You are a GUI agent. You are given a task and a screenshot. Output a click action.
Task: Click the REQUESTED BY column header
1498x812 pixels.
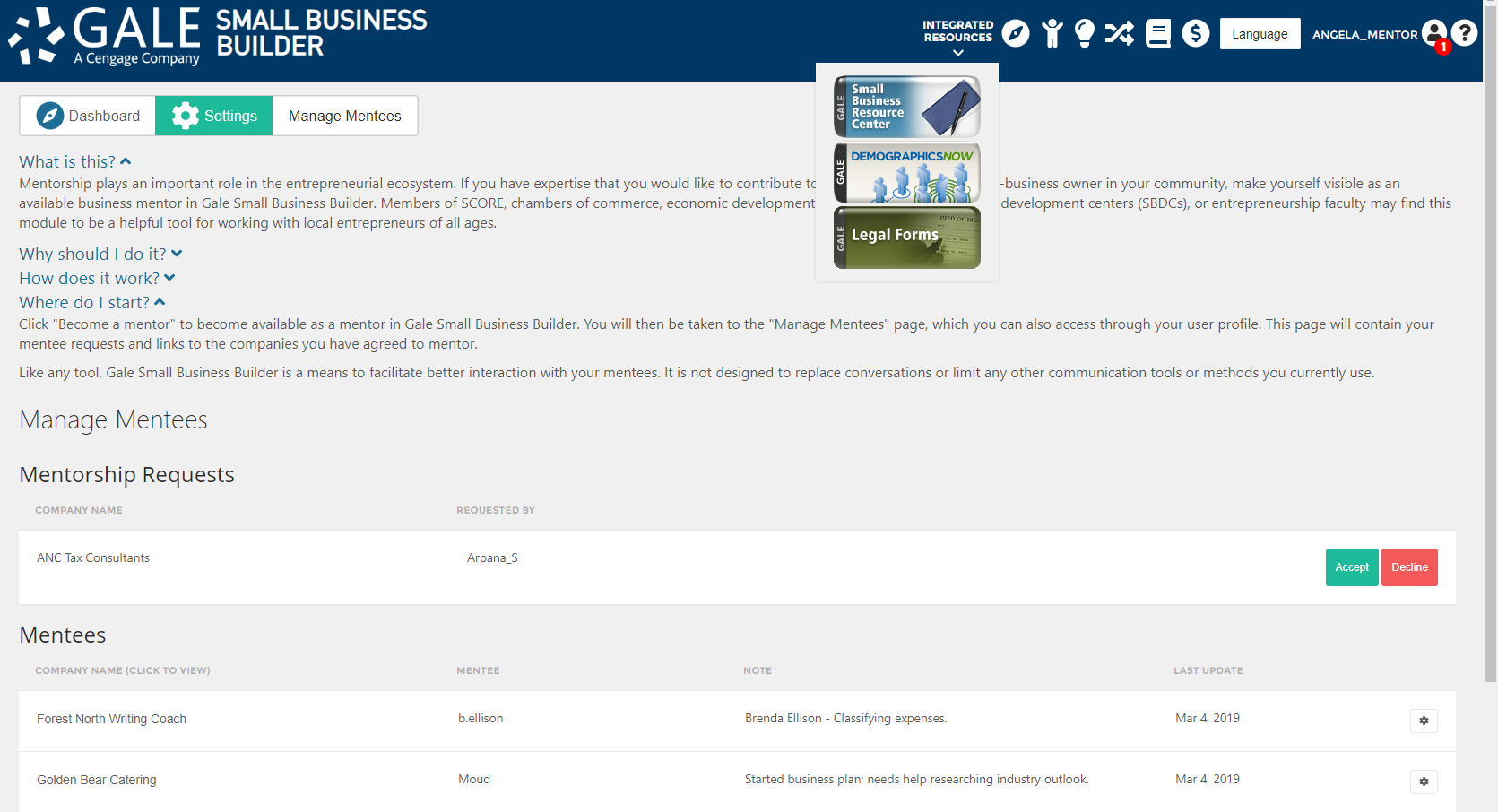(x=496, y=510)
